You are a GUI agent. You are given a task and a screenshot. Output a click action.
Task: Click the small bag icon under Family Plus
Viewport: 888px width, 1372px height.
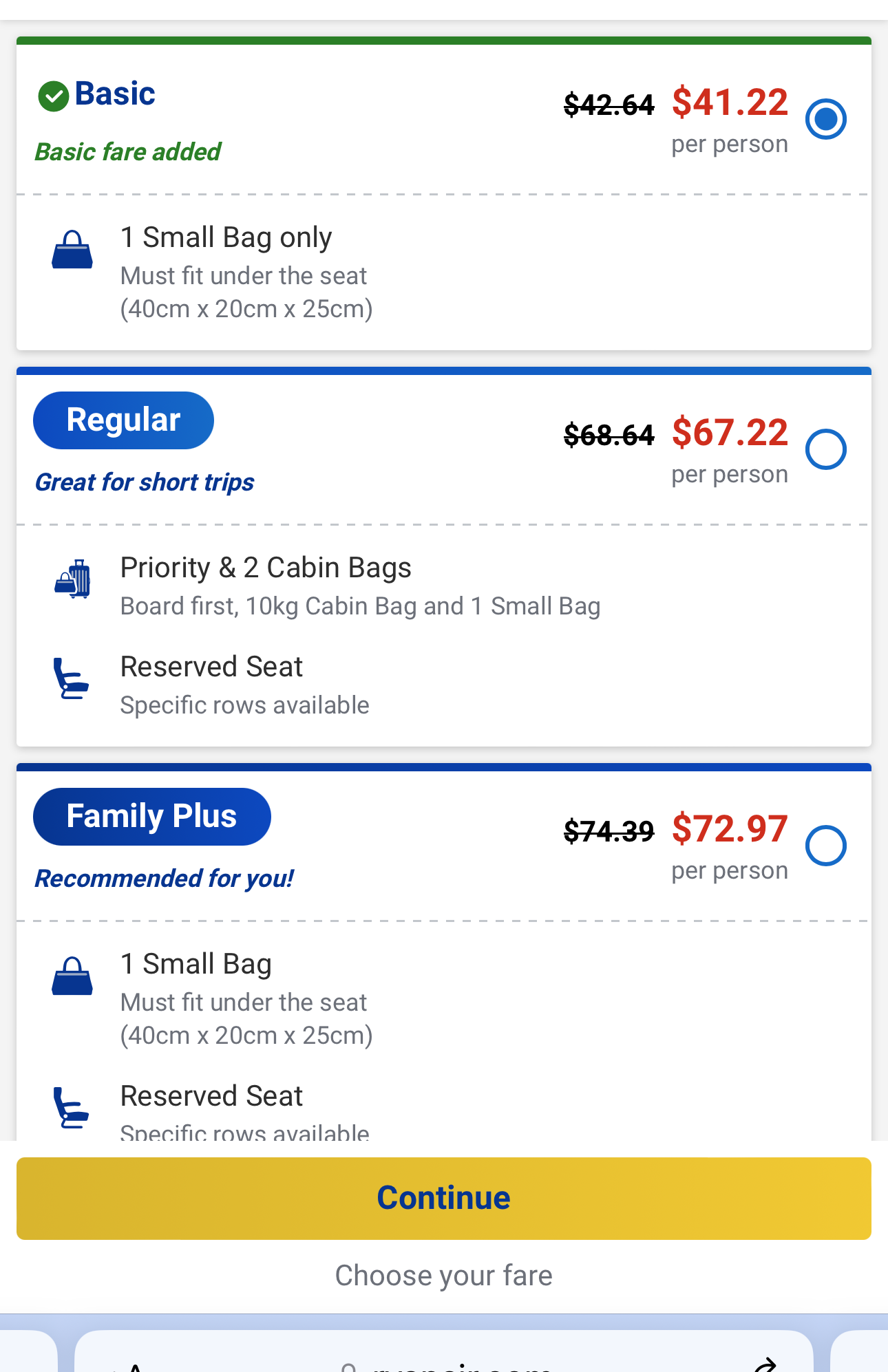72,976
